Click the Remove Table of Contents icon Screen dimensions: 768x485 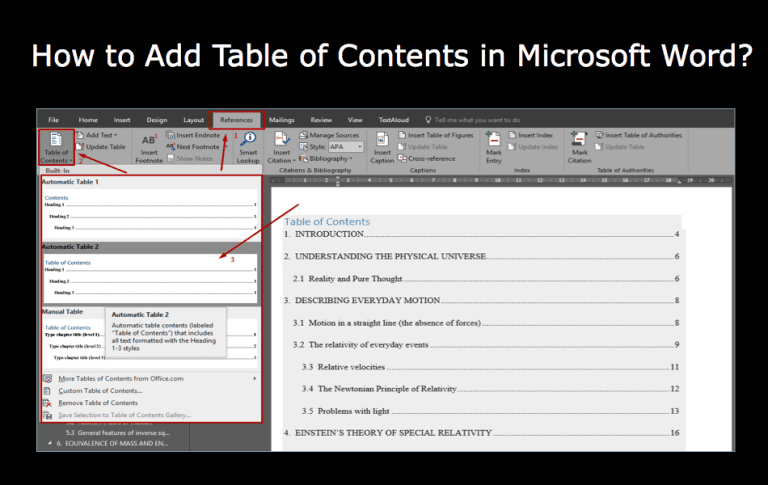[x=48, y=403]
